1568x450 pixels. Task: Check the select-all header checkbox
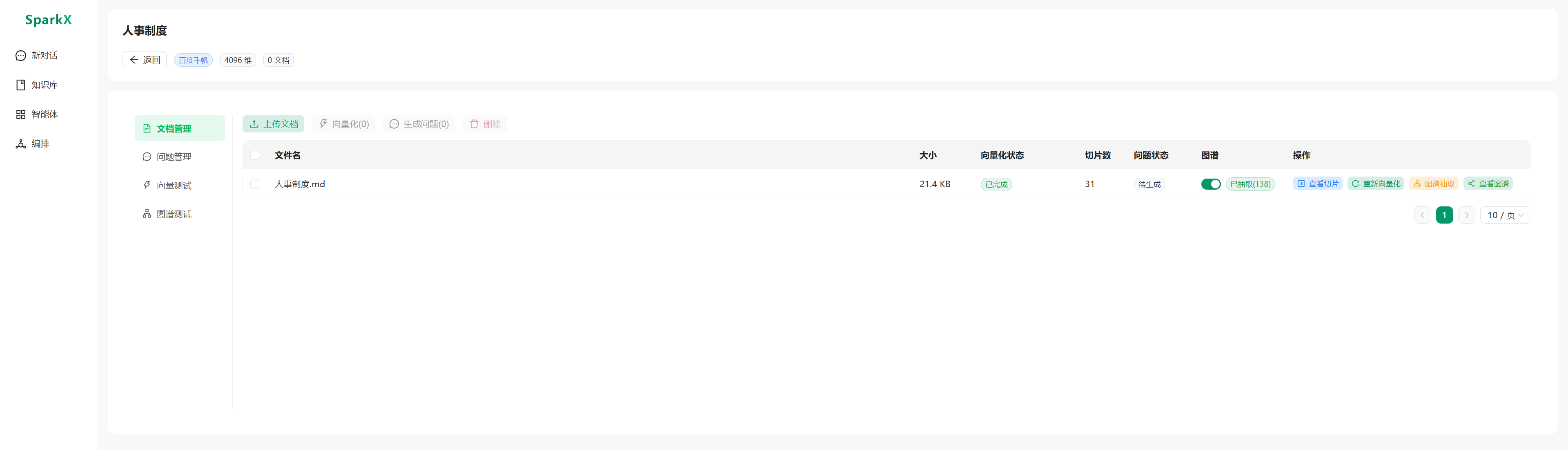[255, 154]
